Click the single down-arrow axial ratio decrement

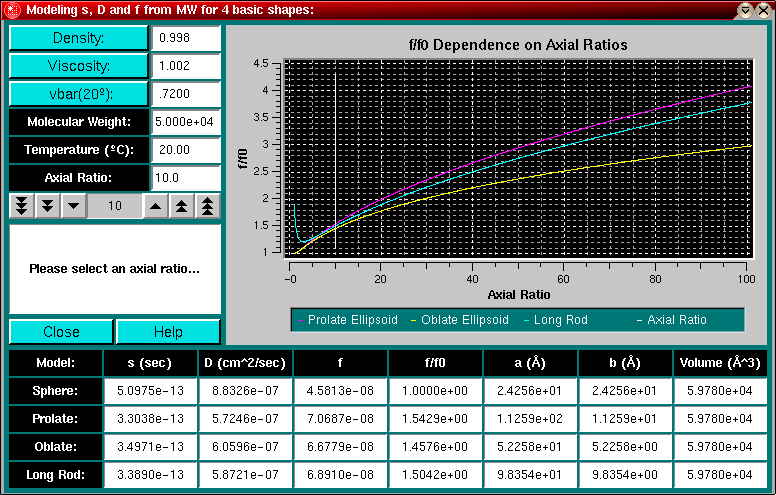(x=73, y=206)
